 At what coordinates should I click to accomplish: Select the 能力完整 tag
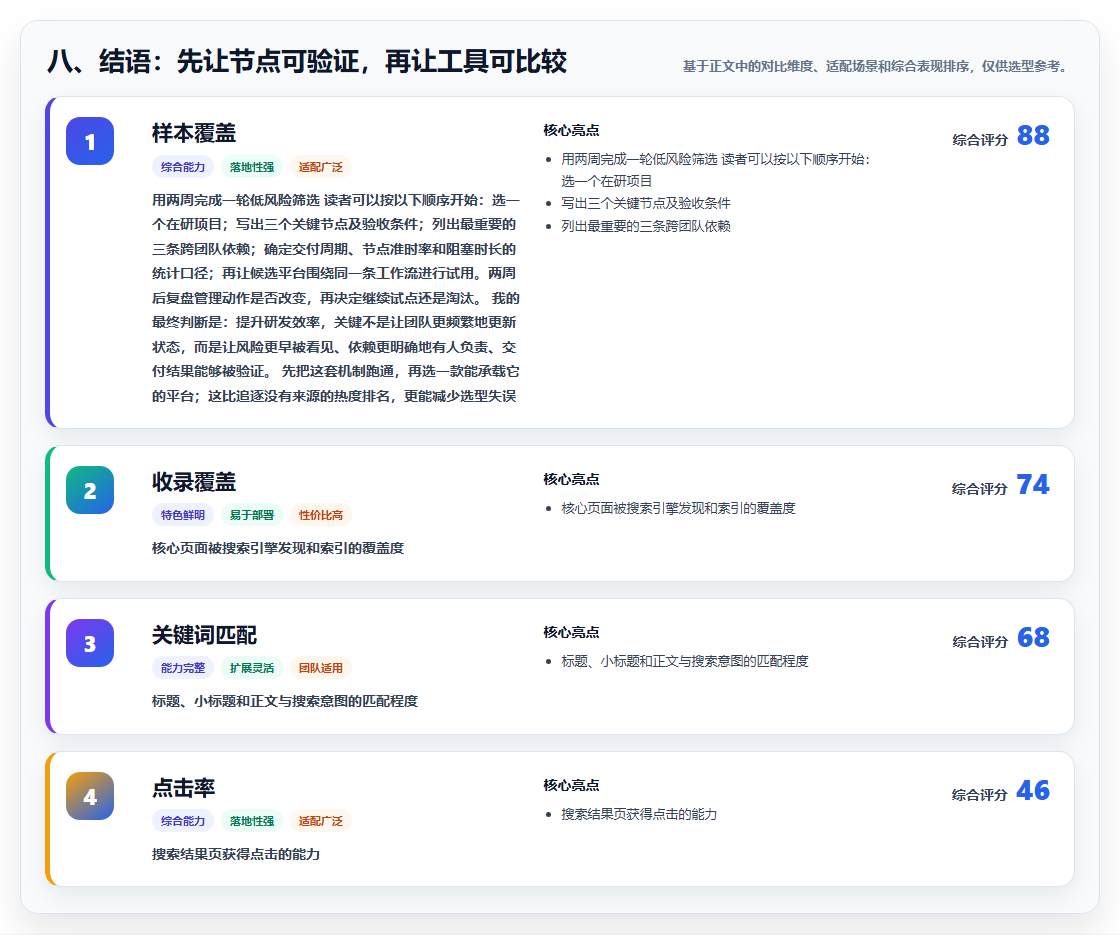tap(183, 668)
